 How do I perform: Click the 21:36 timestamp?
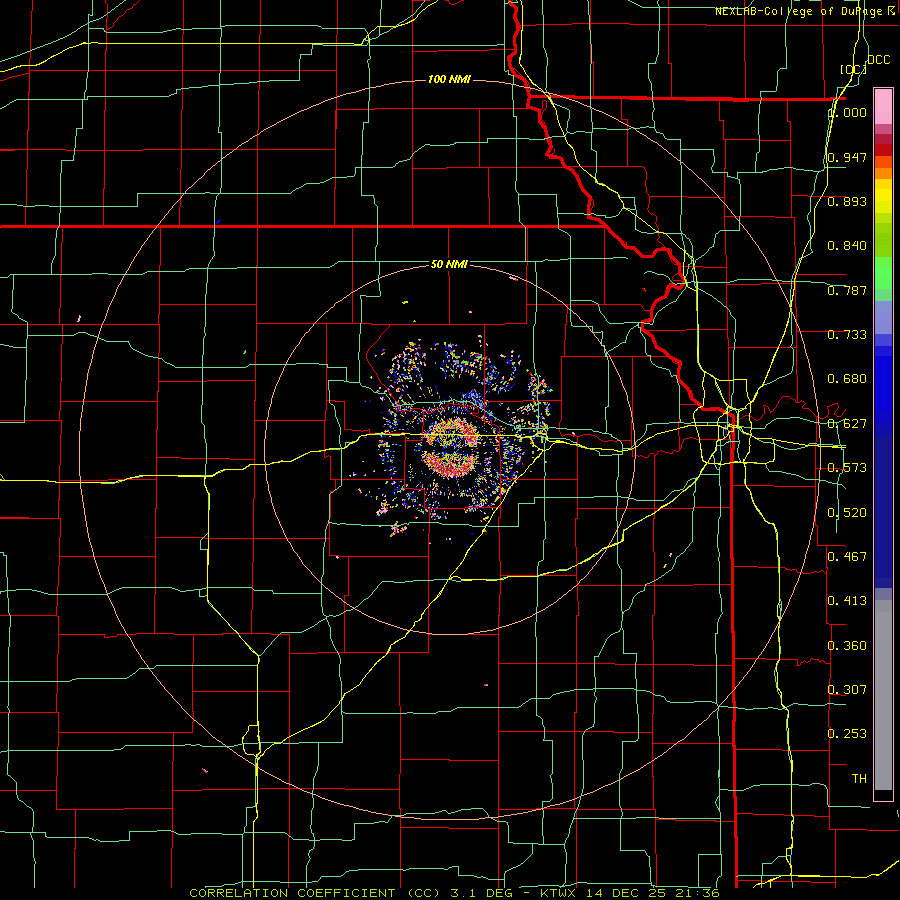(x=696, y=893)
